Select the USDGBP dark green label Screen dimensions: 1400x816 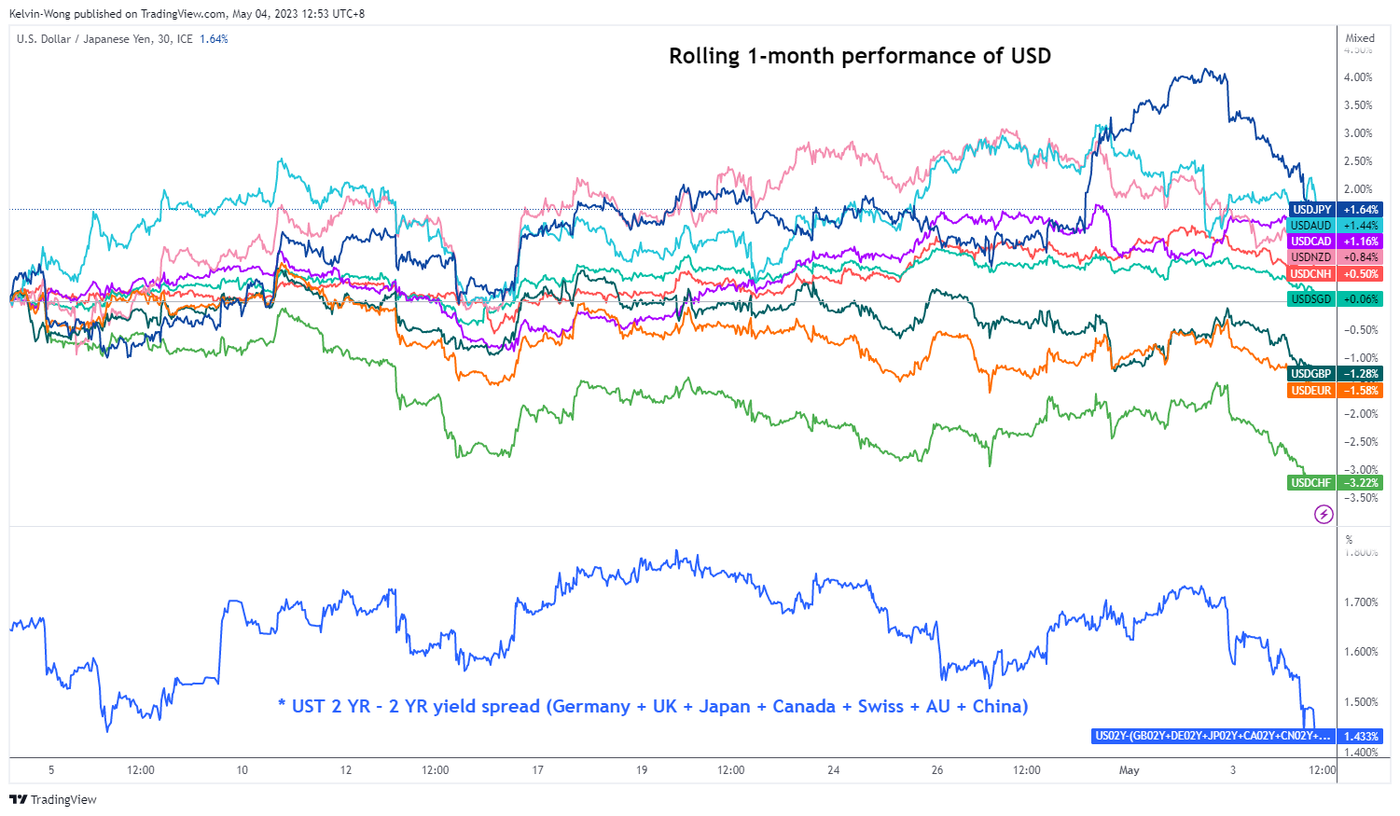tap(1336, 374)
